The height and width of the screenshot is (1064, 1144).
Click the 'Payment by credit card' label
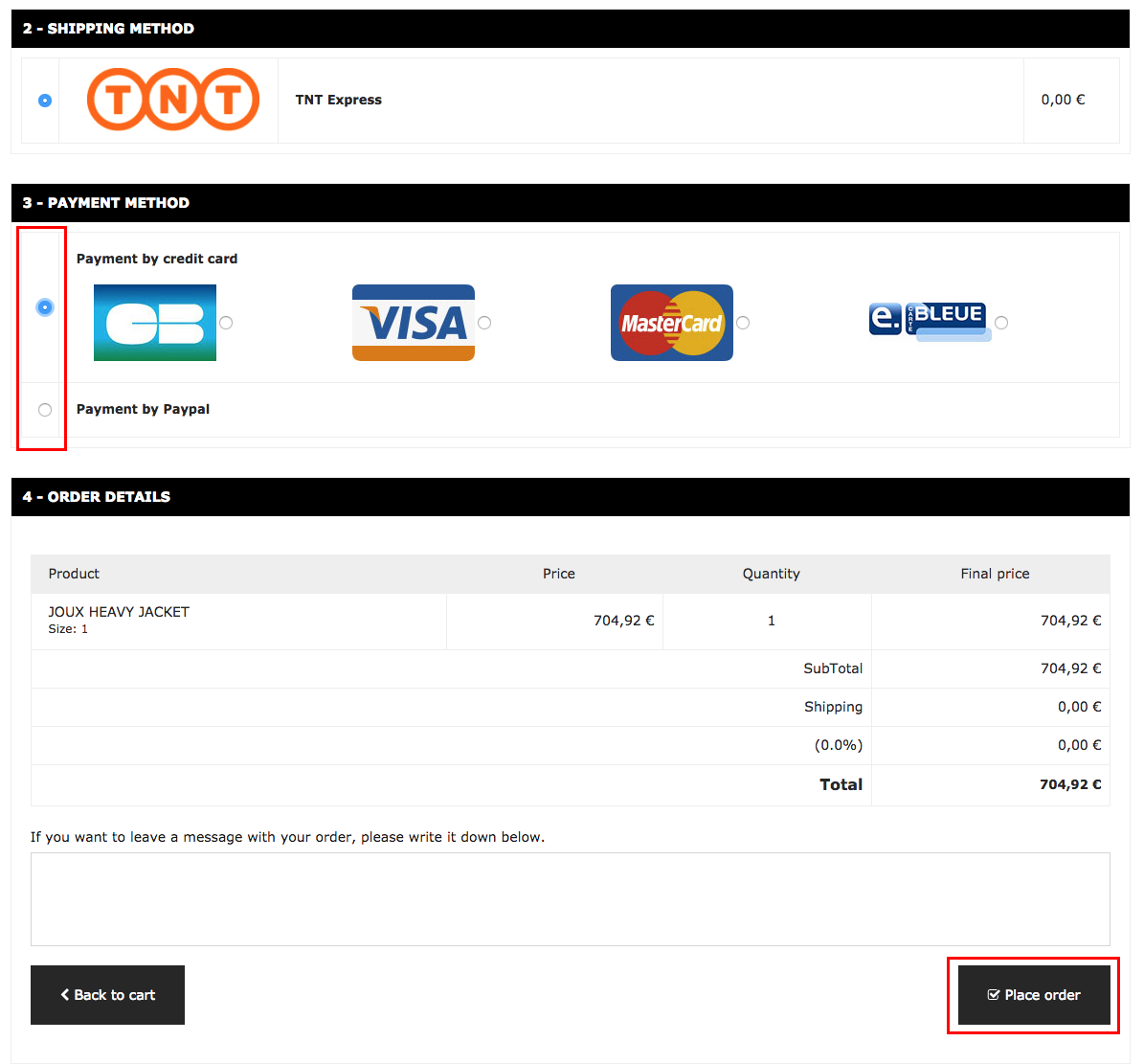pyautogui.click(x=157, y=259)
